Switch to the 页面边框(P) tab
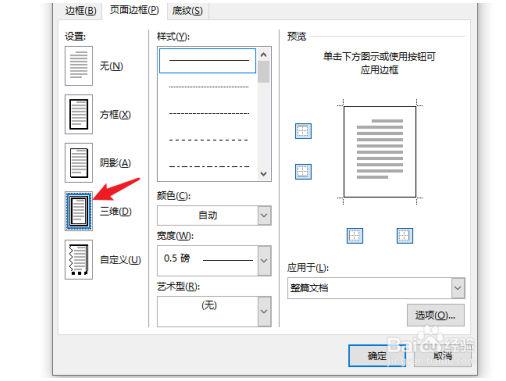506x381 pixels. (134, 10)
